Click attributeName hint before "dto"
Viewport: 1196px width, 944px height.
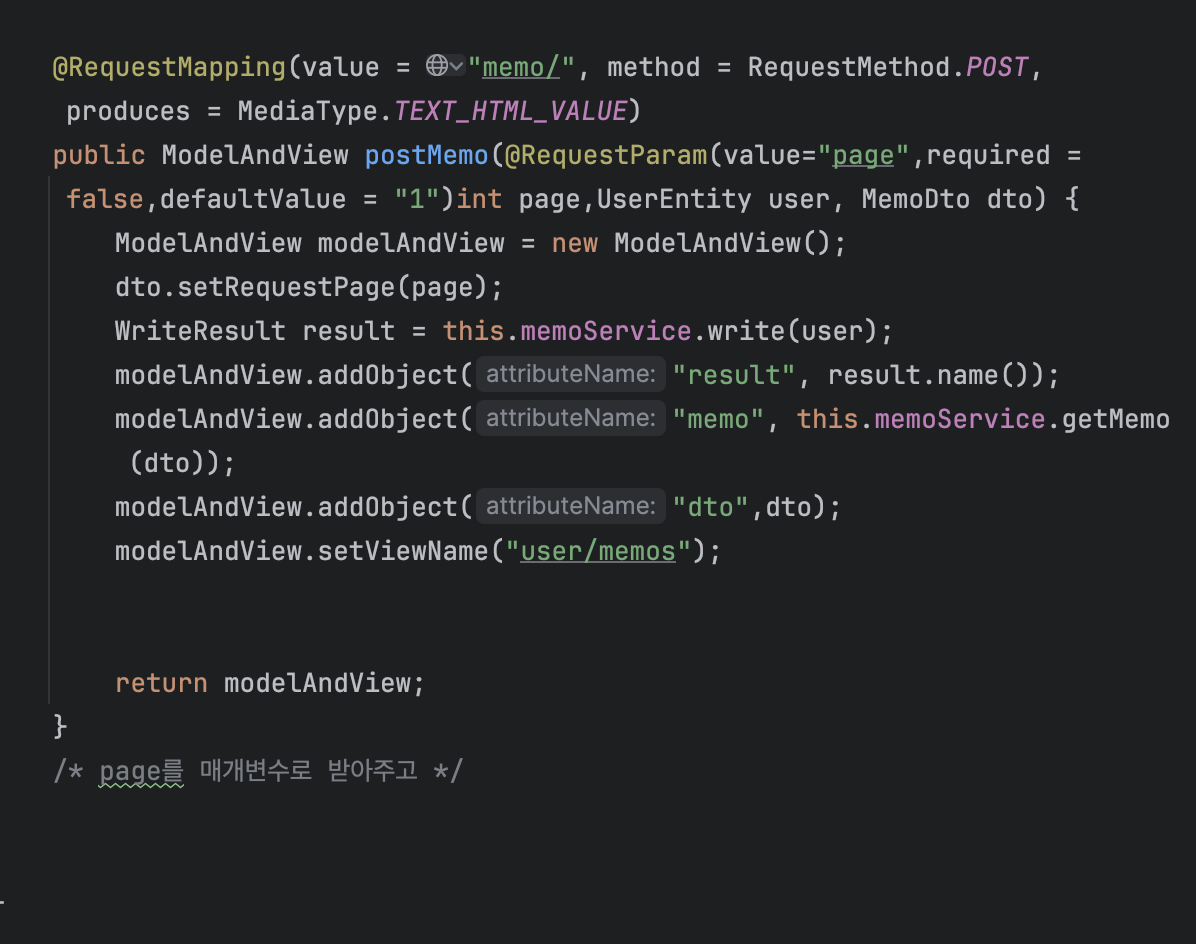571,506
